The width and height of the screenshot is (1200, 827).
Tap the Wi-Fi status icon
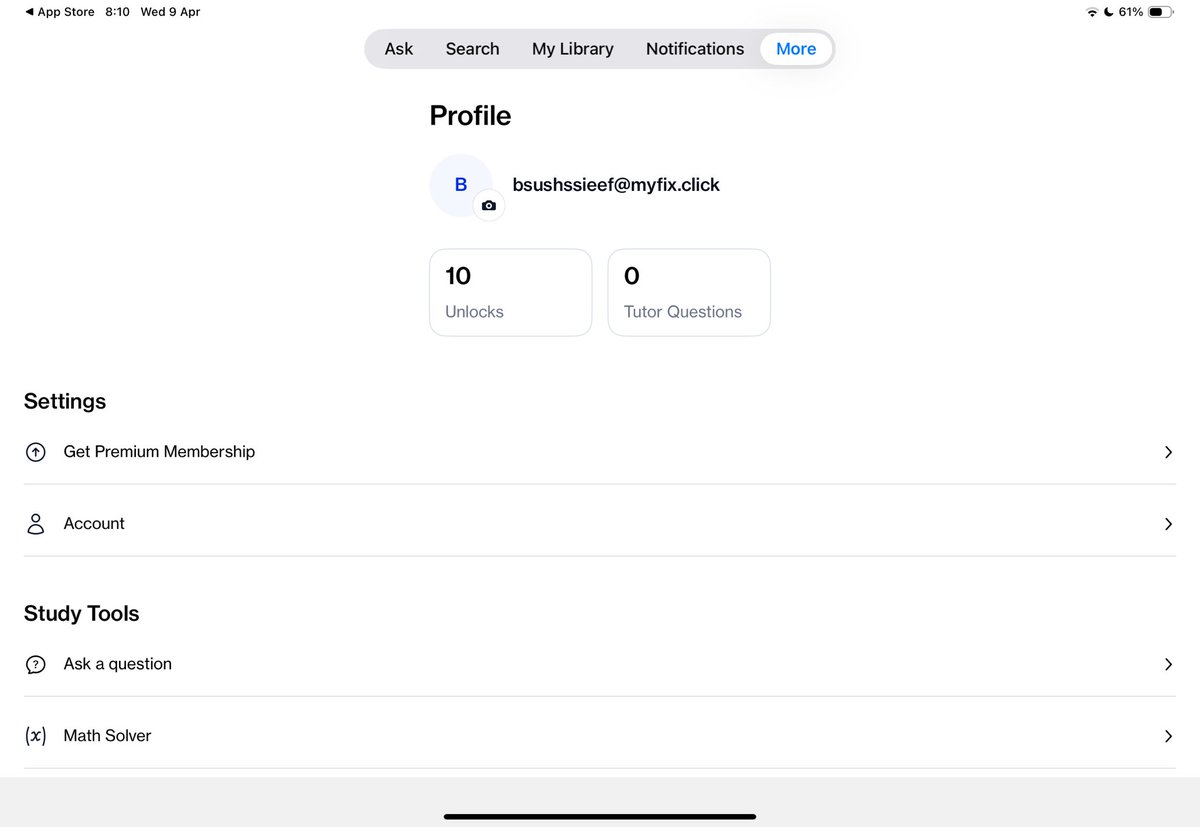[1092, 12]
